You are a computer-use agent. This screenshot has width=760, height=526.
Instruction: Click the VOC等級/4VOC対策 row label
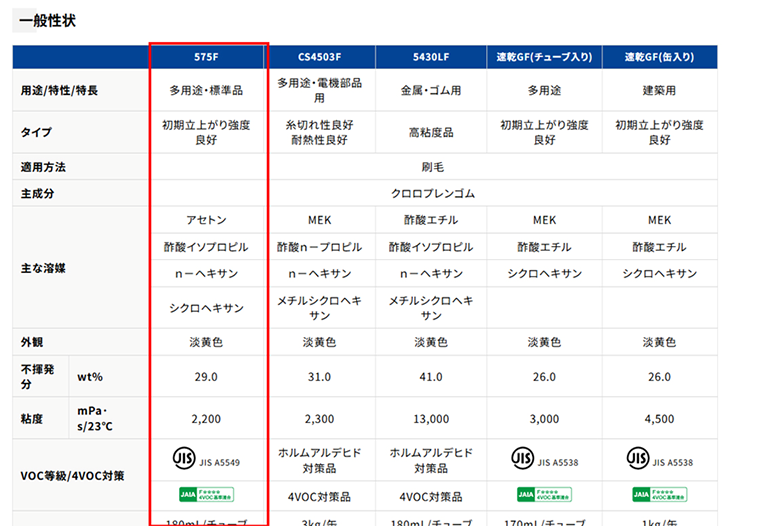coord(72,476)
